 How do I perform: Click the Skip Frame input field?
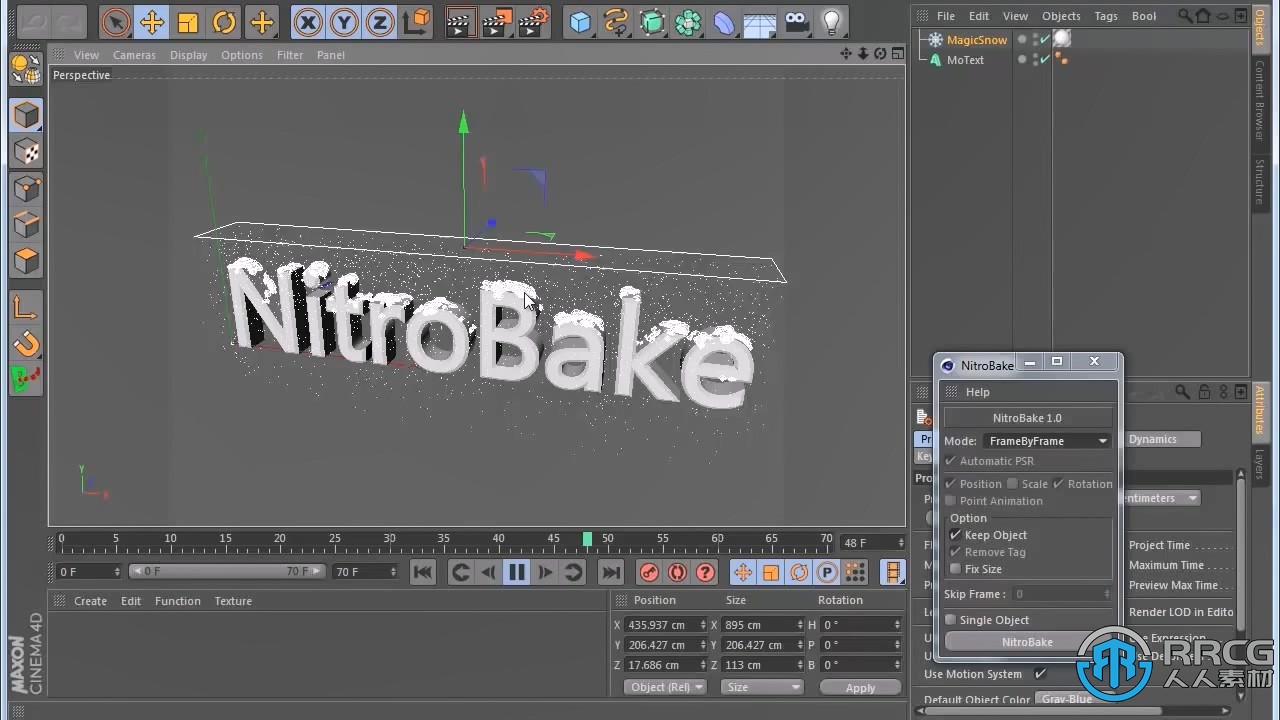click(1062, 594)
